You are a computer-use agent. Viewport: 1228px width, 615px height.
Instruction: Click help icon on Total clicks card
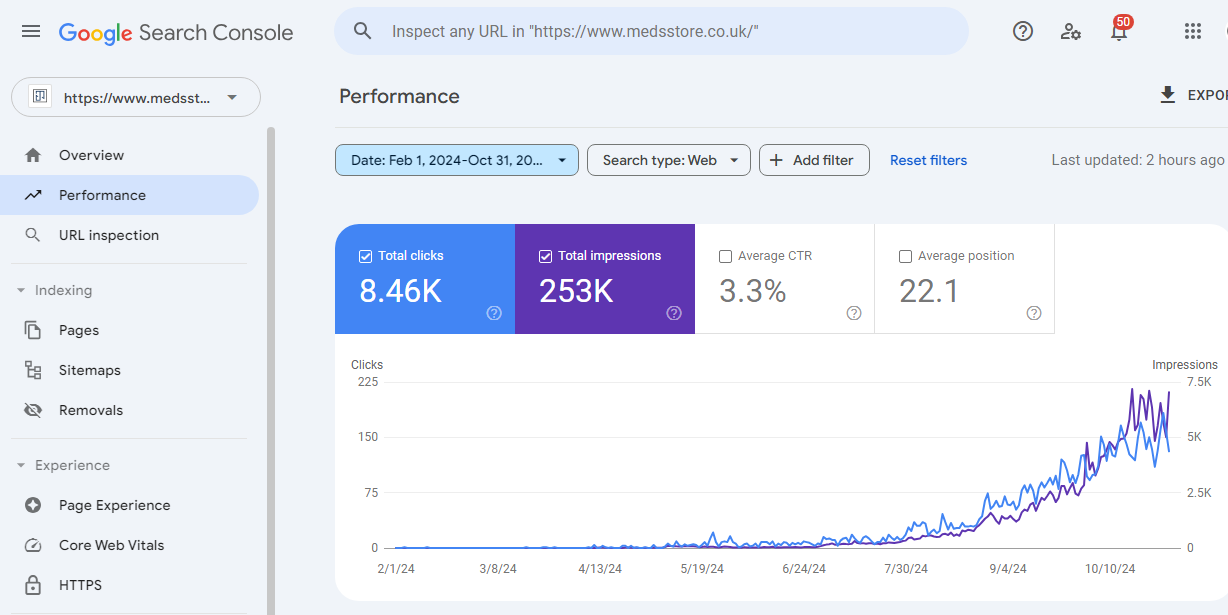click(494, 313)
